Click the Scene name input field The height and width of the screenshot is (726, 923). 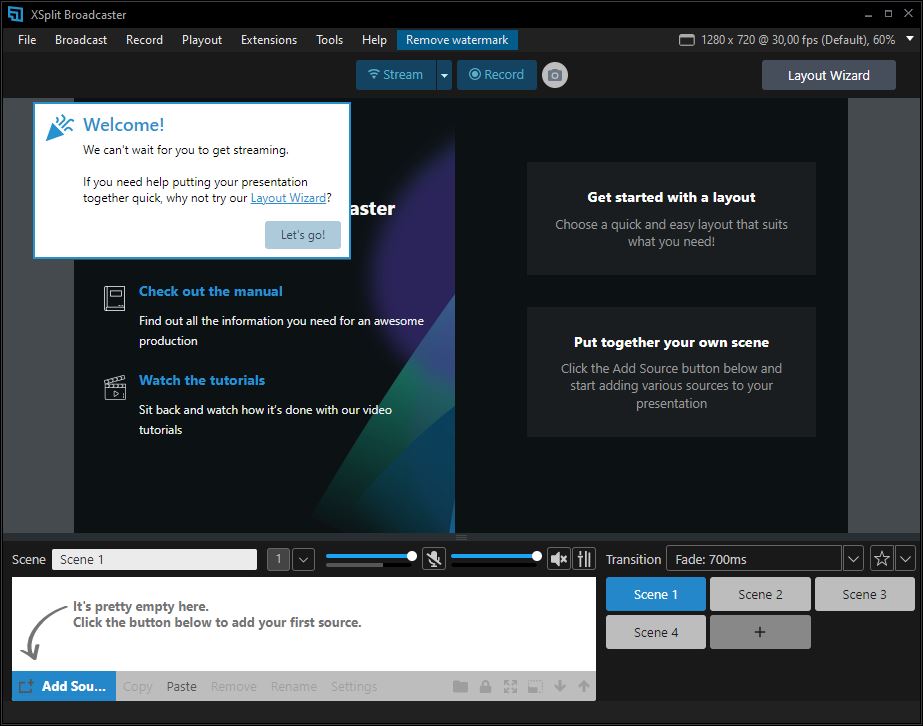pyautogui.click(x=154, y=559)
